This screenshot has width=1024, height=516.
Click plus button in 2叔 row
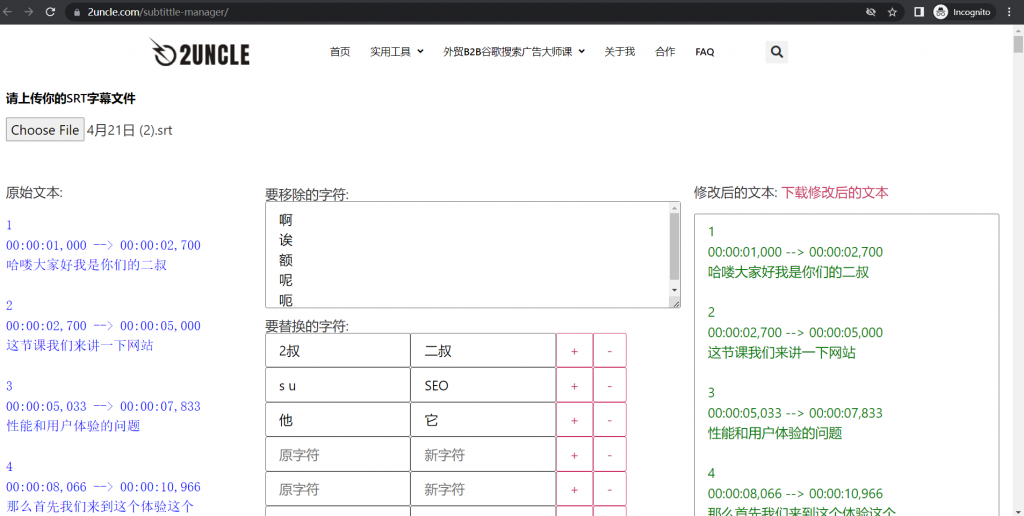point(574,351)
